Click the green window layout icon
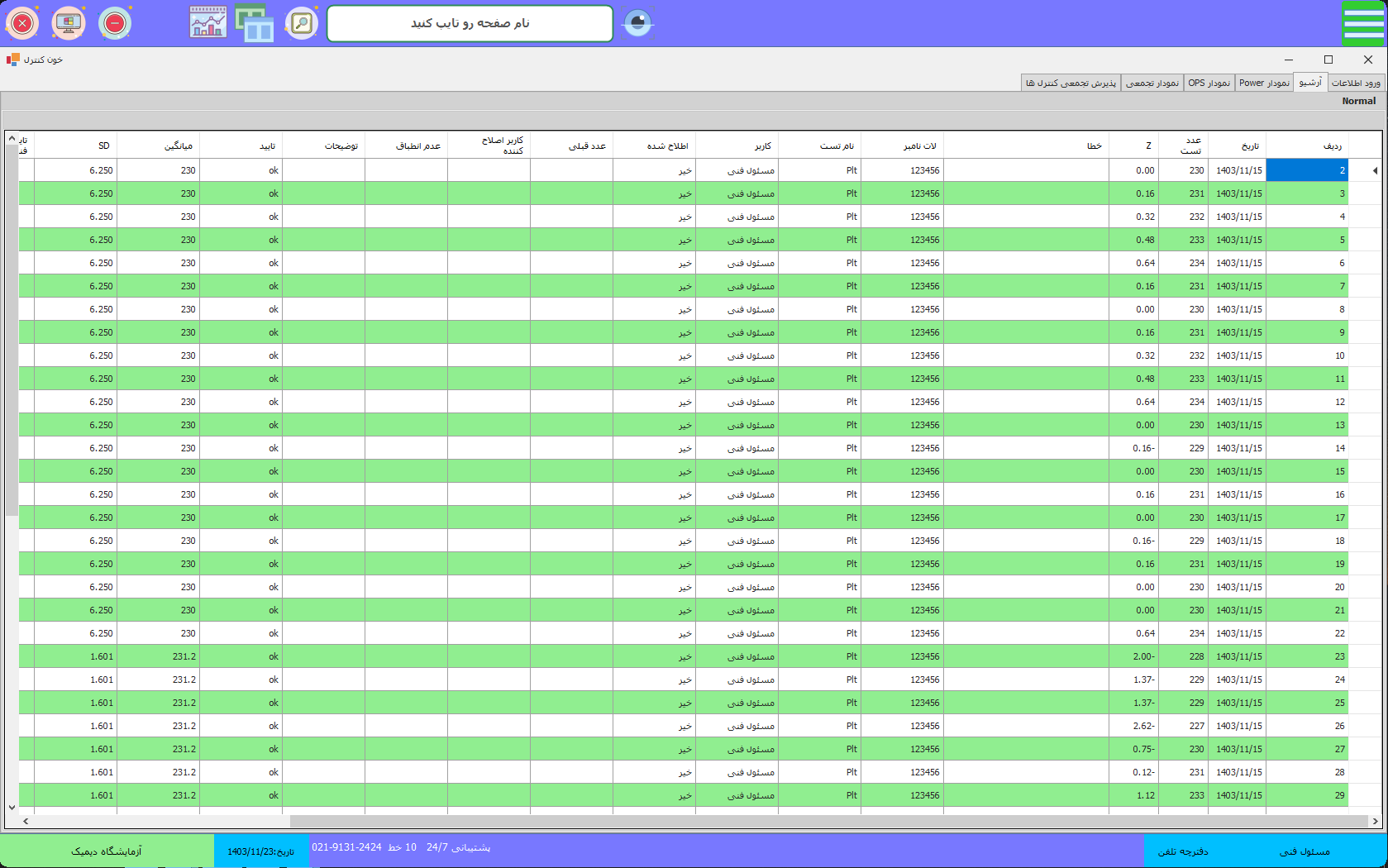 click(255, 23)
